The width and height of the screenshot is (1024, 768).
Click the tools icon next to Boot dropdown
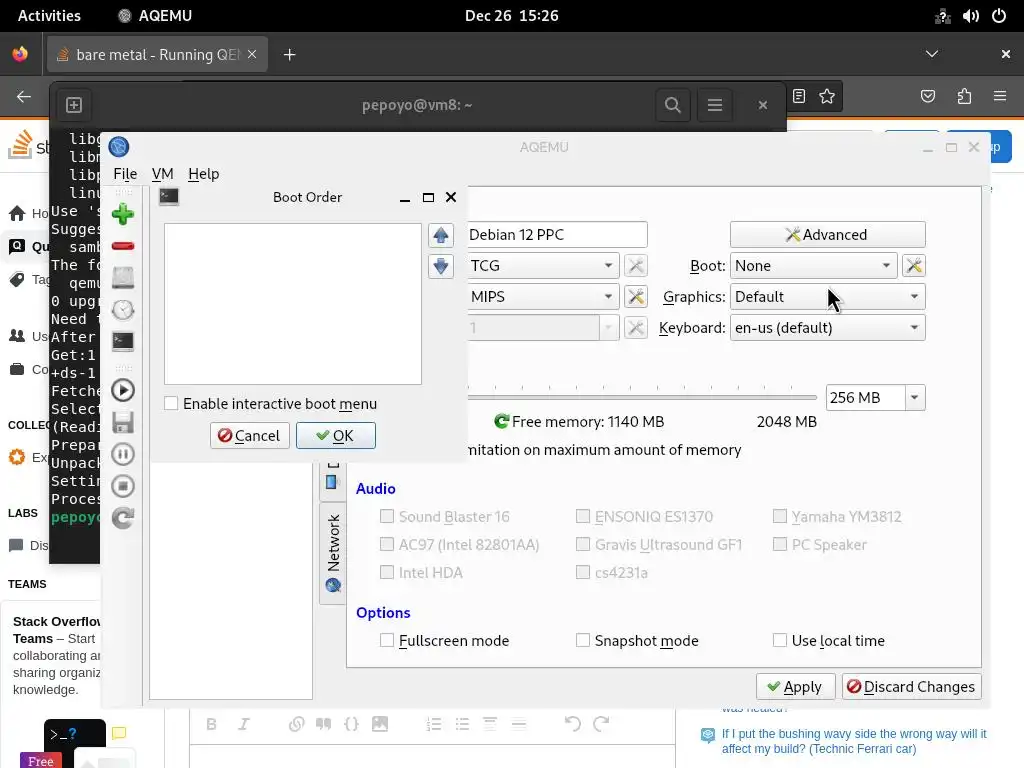pyautogui.click(x=914, y=266)
